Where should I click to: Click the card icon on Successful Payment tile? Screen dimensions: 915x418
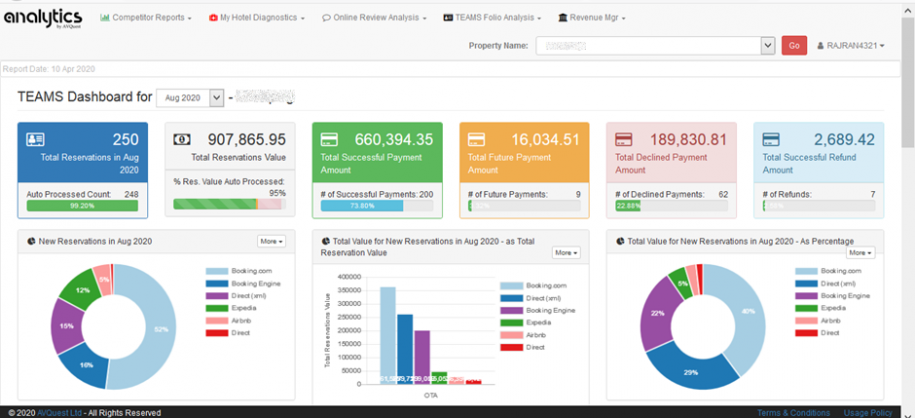pos(330,139)
